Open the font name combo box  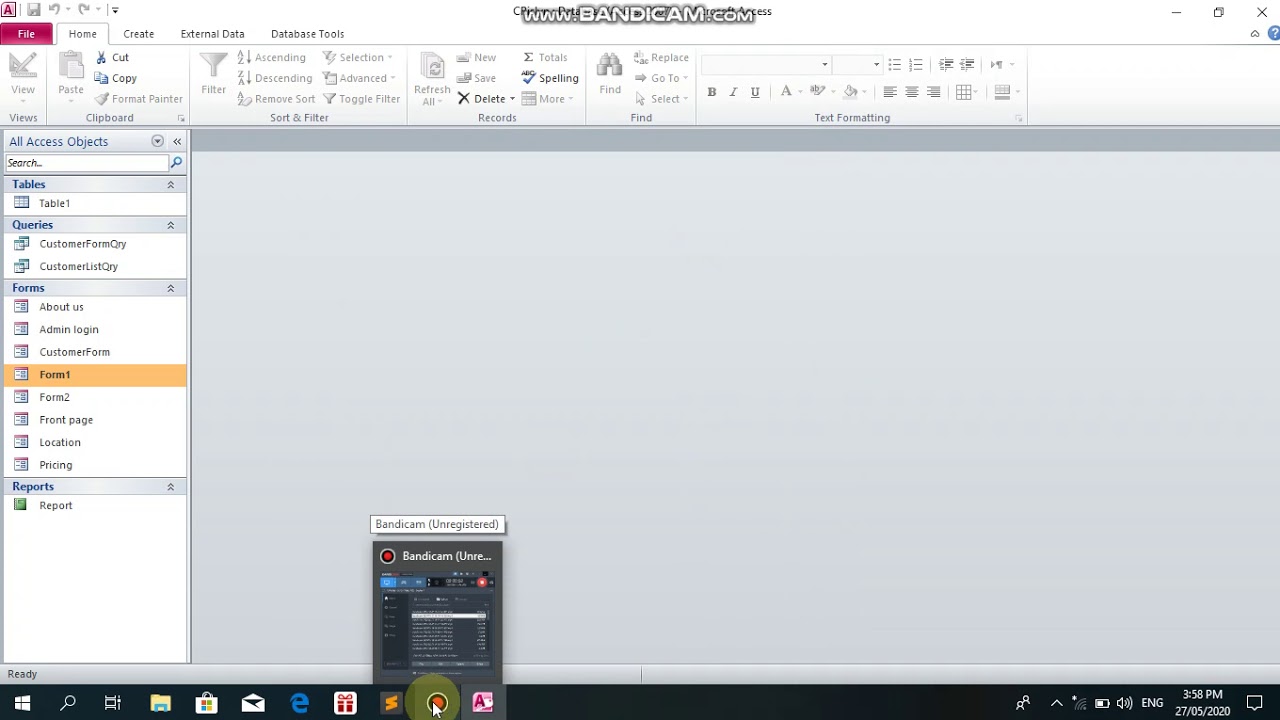click(x=765, y=64)
